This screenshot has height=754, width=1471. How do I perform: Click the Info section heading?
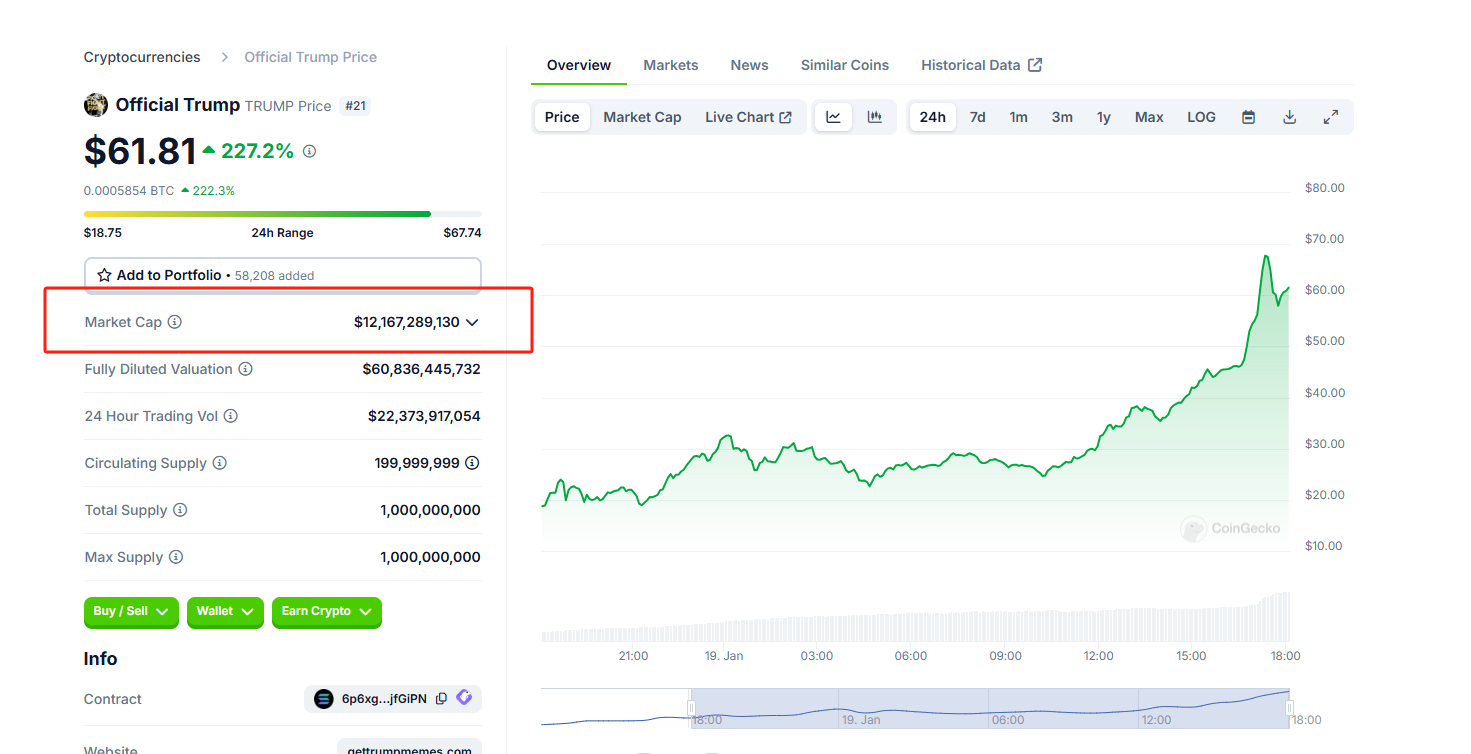[101, 659]
